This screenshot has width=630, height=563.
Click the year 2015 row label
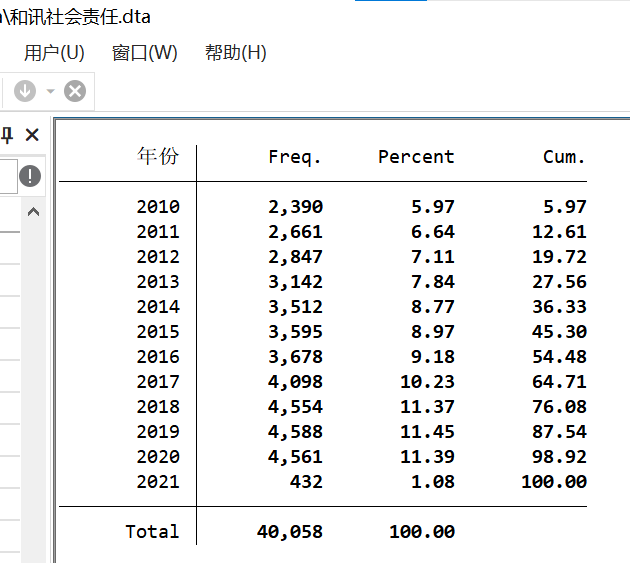coord(158,332)
